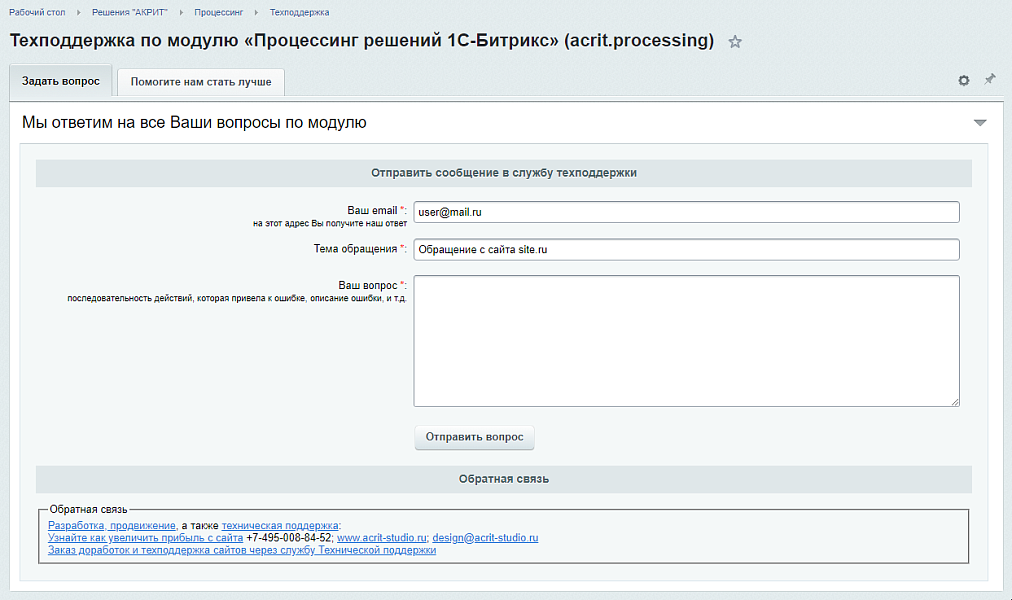Viewport: 1012px width, 600px height.
Task: Click the «Ваш email» input containing user@mail.ru
Action: coord(686,212)
